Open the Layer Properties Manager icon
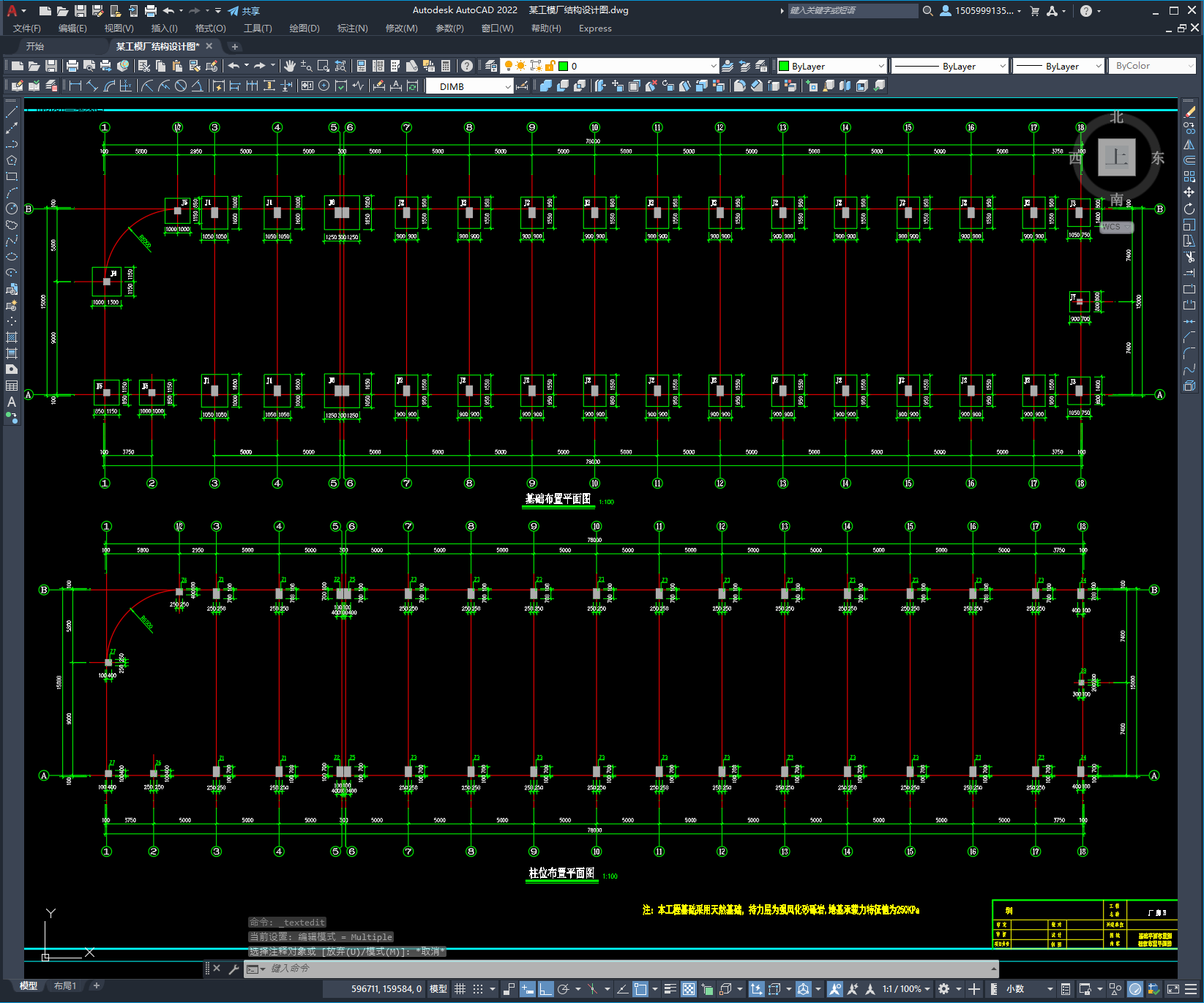The width and height of the screenshot is (1204, 1003). (x=491, y=66)
